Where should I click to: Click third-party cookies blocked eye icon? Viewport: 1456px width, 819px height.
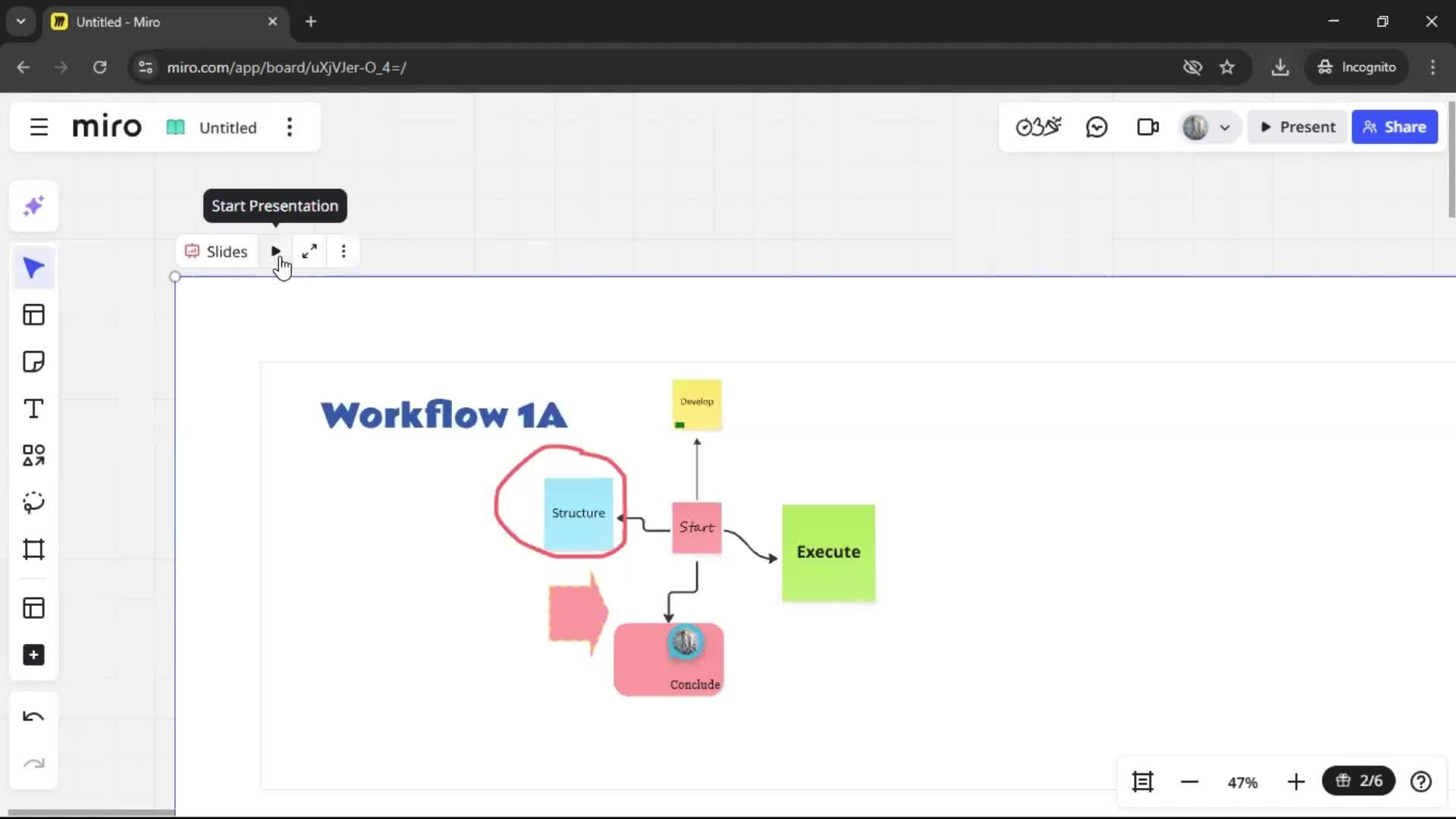point(1192,67)
